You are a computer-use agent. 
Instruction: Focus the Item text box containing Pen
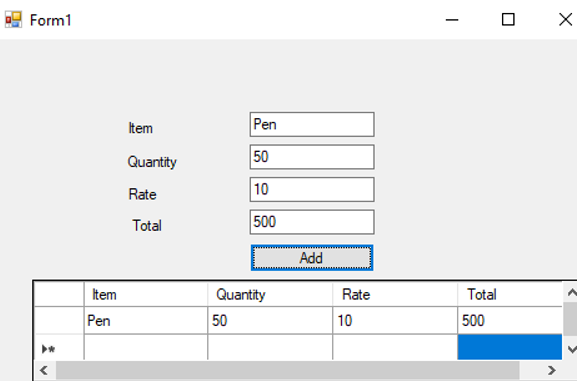click(x=312, y=124)
